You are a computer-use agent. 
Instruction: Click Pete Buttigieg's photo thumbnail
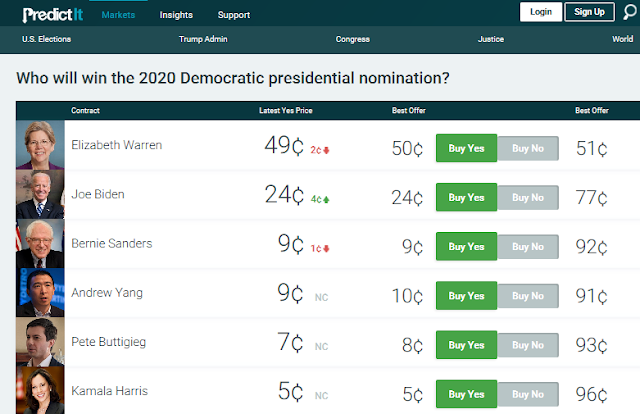click(x=40, y=343)
